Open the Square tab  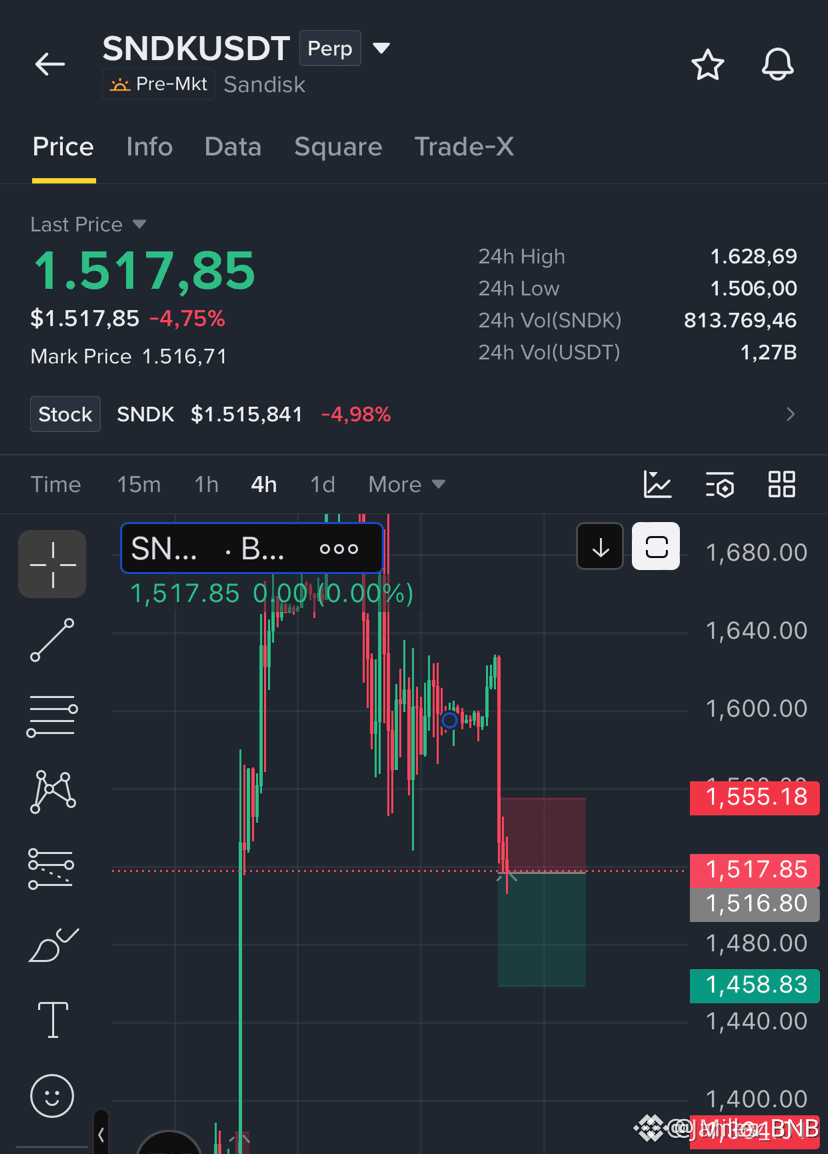(x=338, y=146)
